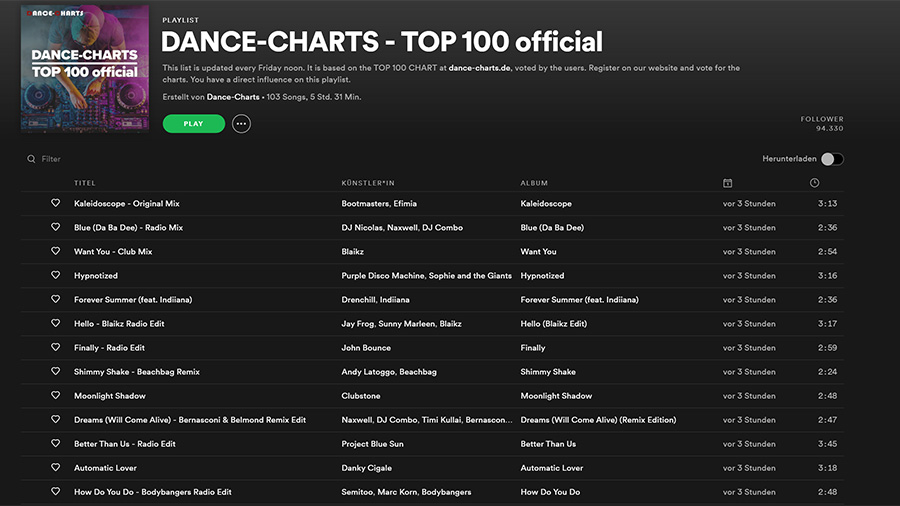Sort by duration clock icon
The width and height of the screenshot is (900, 506).
point(814,183)
